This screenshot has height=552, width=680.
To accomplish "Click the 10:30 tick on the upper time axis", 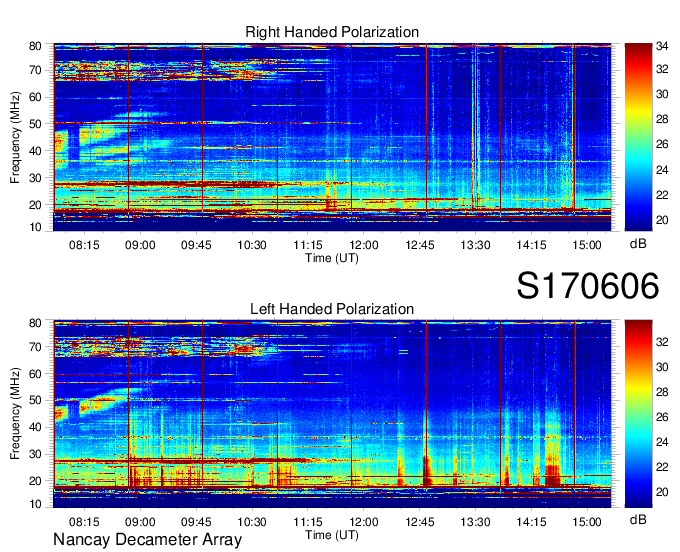I will 252,245.
